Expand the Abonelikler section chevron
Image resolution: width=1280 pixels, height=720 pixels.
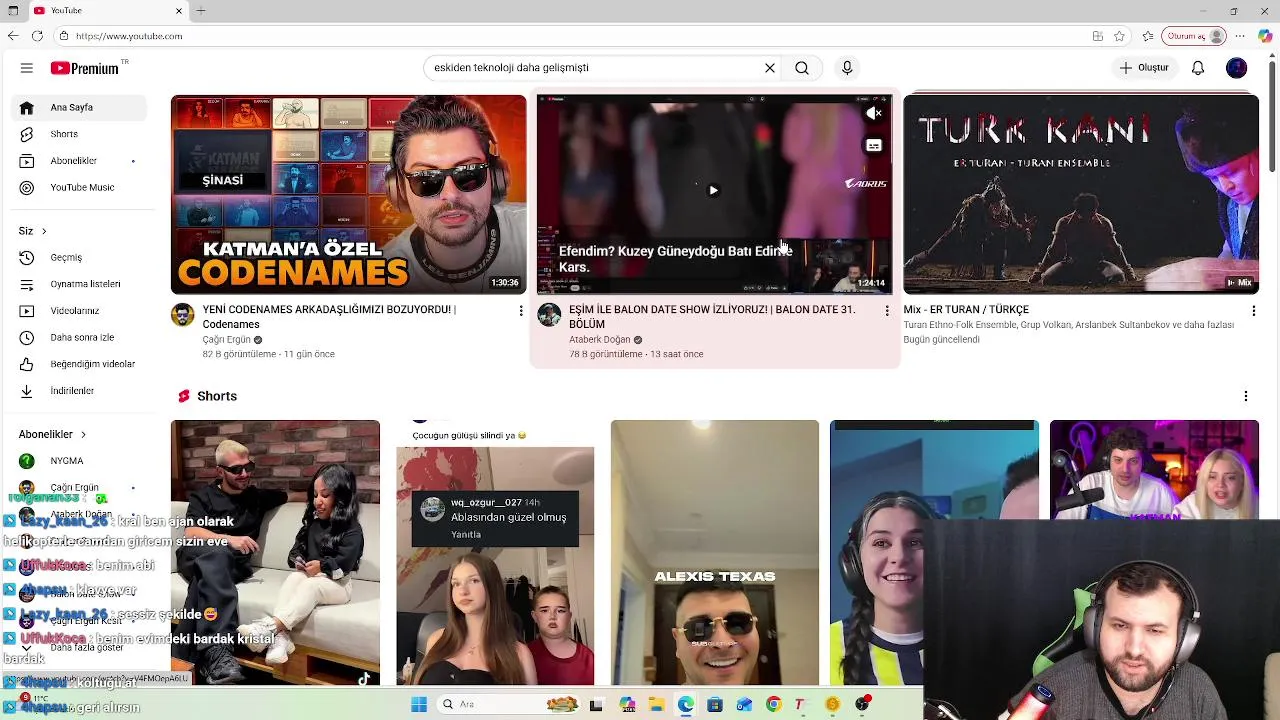coord(83,434)
